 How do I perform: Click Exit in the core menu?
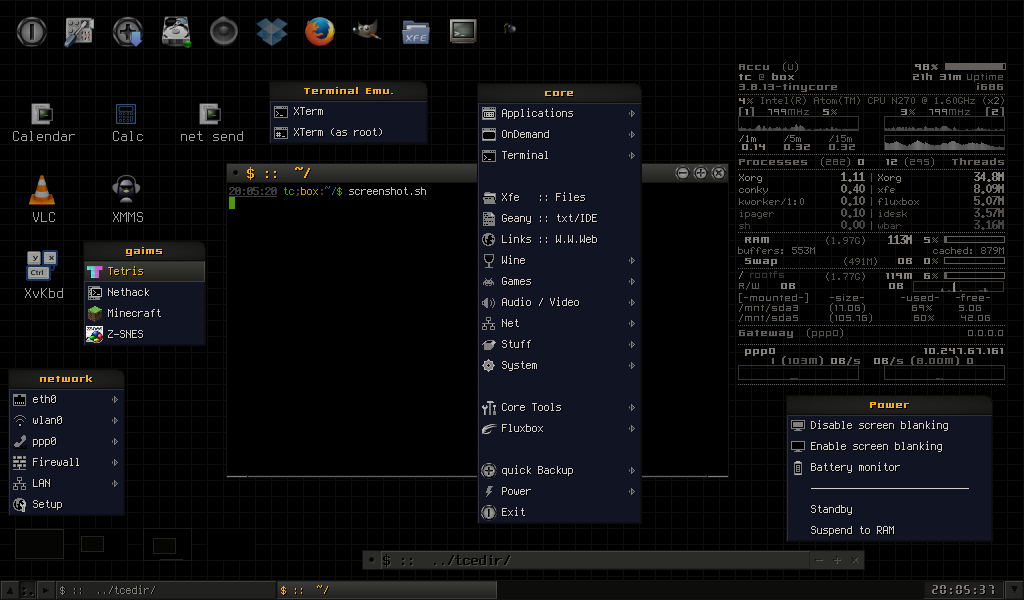(x=513, y=512)
